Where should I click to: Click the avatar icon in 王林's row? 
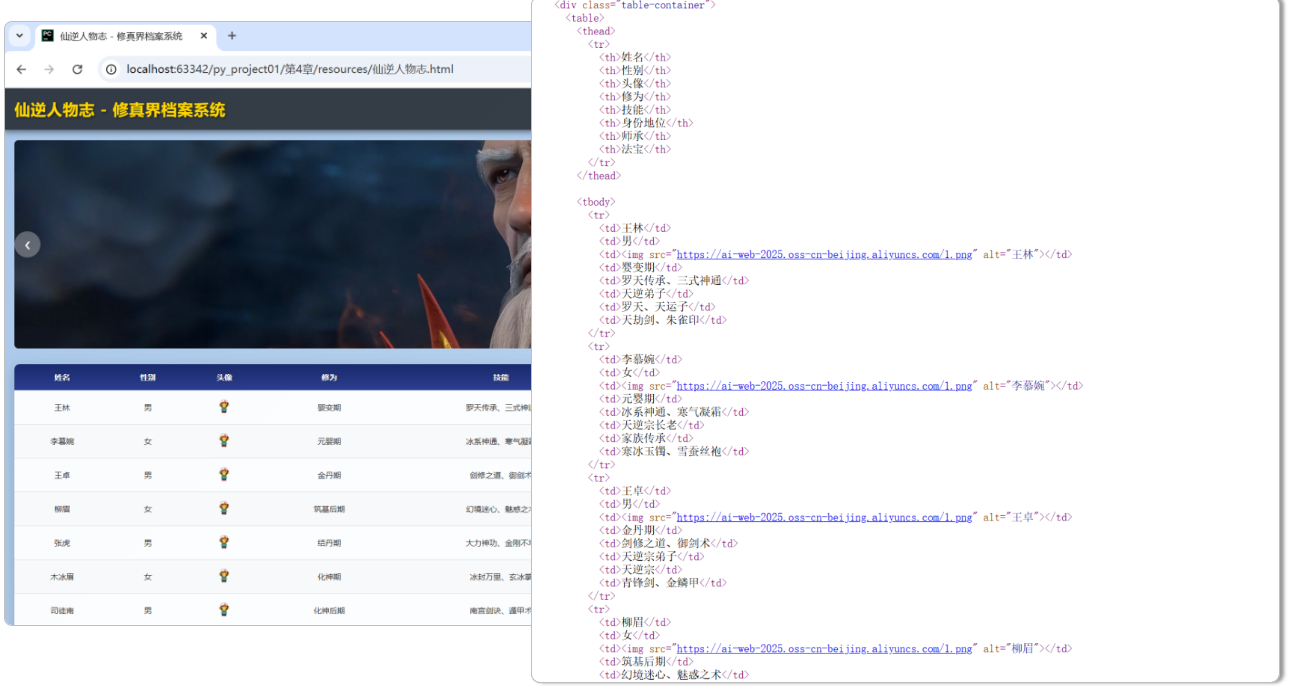224,407
